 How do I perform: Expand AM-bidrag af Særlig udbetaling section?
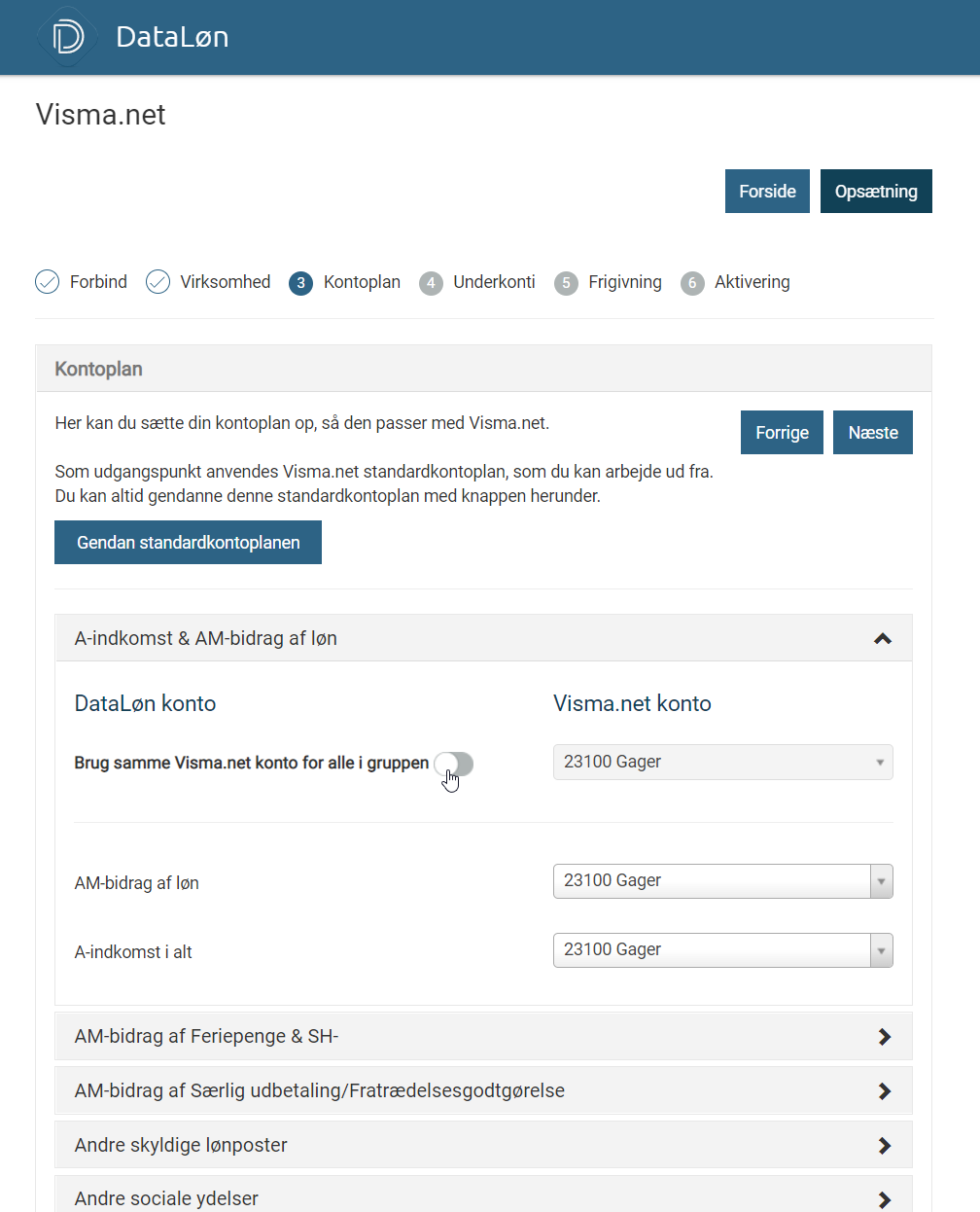click(884, 1091)
